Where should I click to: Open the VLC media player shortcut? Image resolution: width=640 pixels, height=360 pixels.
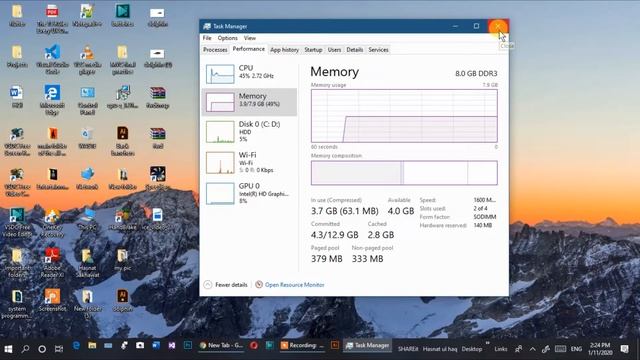[x=87, y=60]
